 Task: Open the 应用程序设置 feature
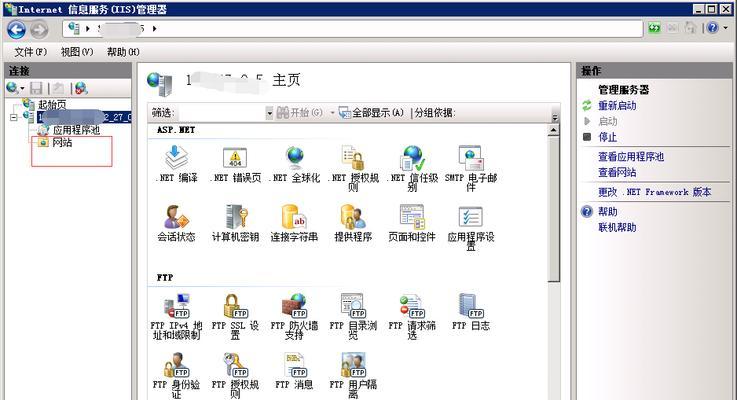coord(471,227)
